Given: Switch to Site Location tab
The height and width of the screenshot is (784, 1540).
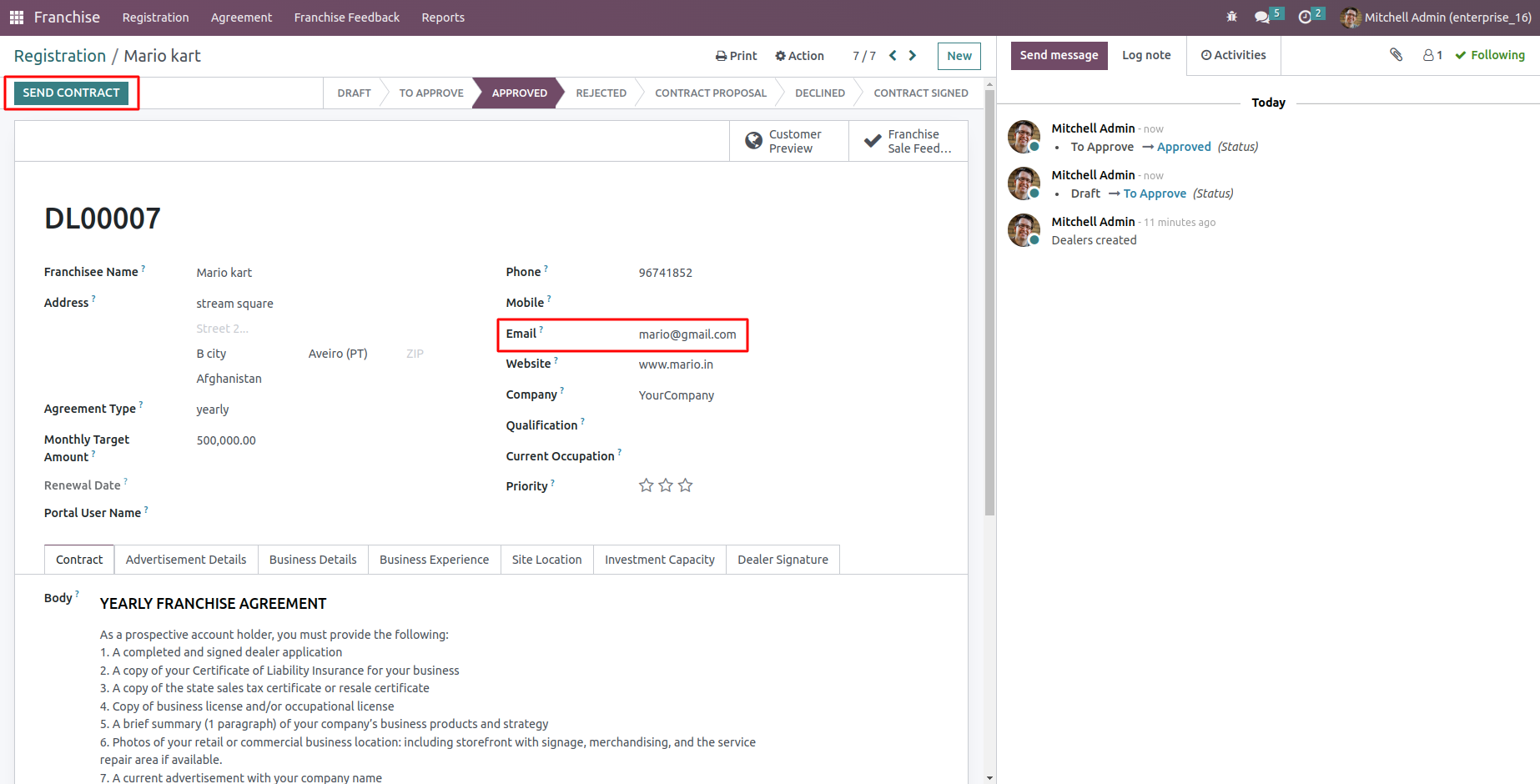Looking at the screenshot, I should pos(547,560).
